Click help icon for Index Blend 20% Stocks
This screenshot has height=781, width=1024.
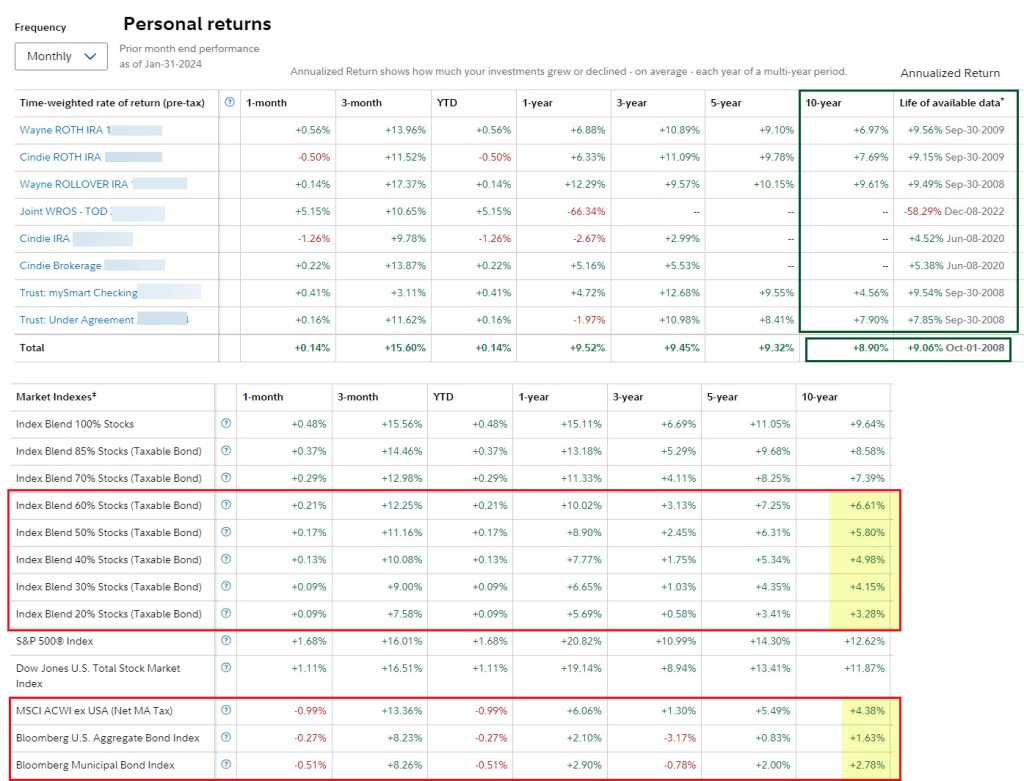225,614
